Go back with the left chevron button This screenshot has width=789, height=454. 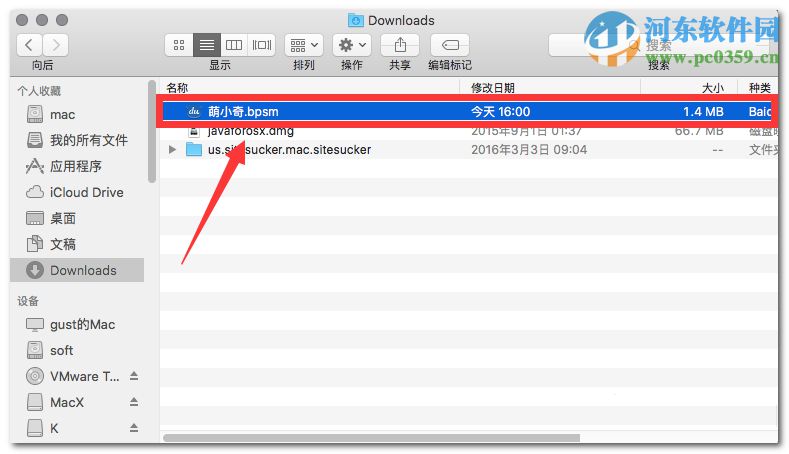point(29,45)
